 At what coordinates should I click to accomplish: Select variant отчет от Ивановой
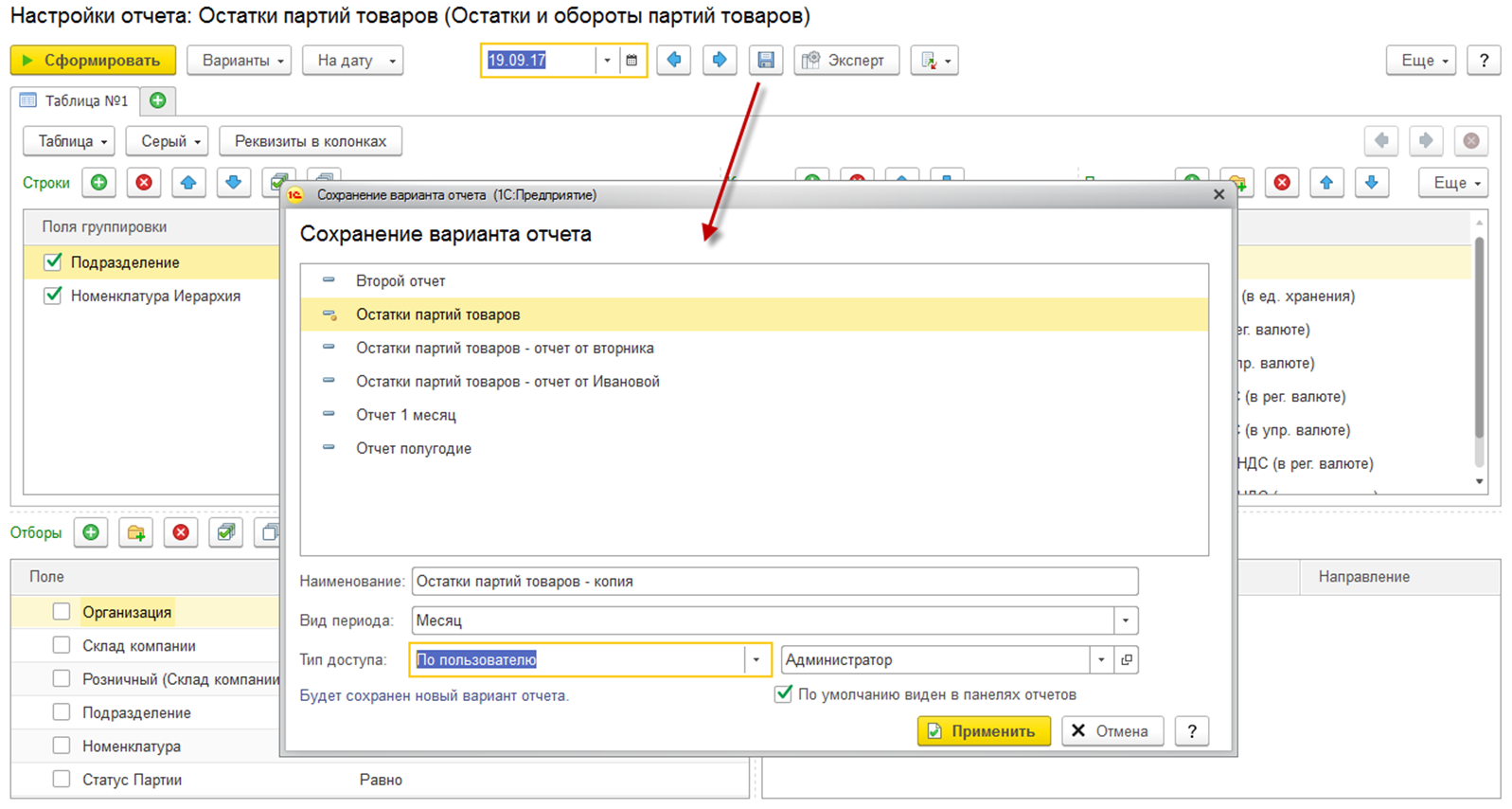[x=755, y=382]
